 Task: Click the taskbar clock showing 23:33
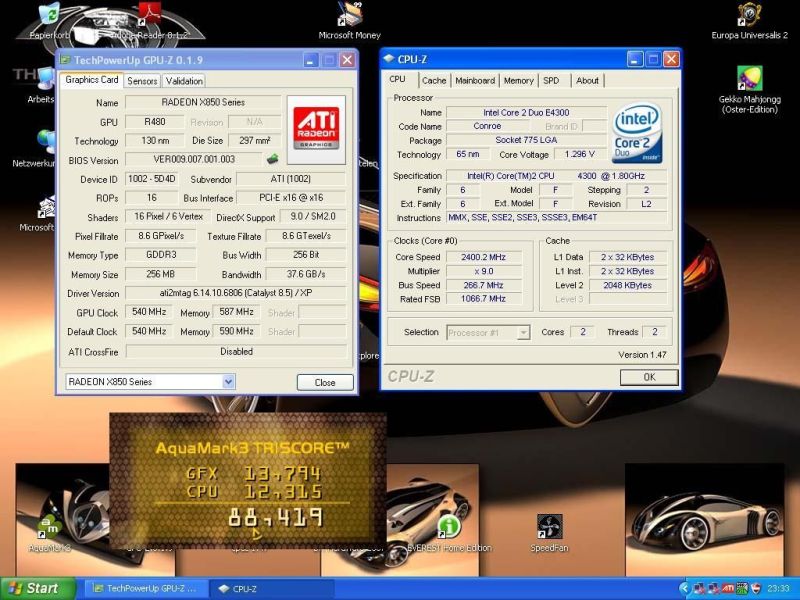point(778,588)
